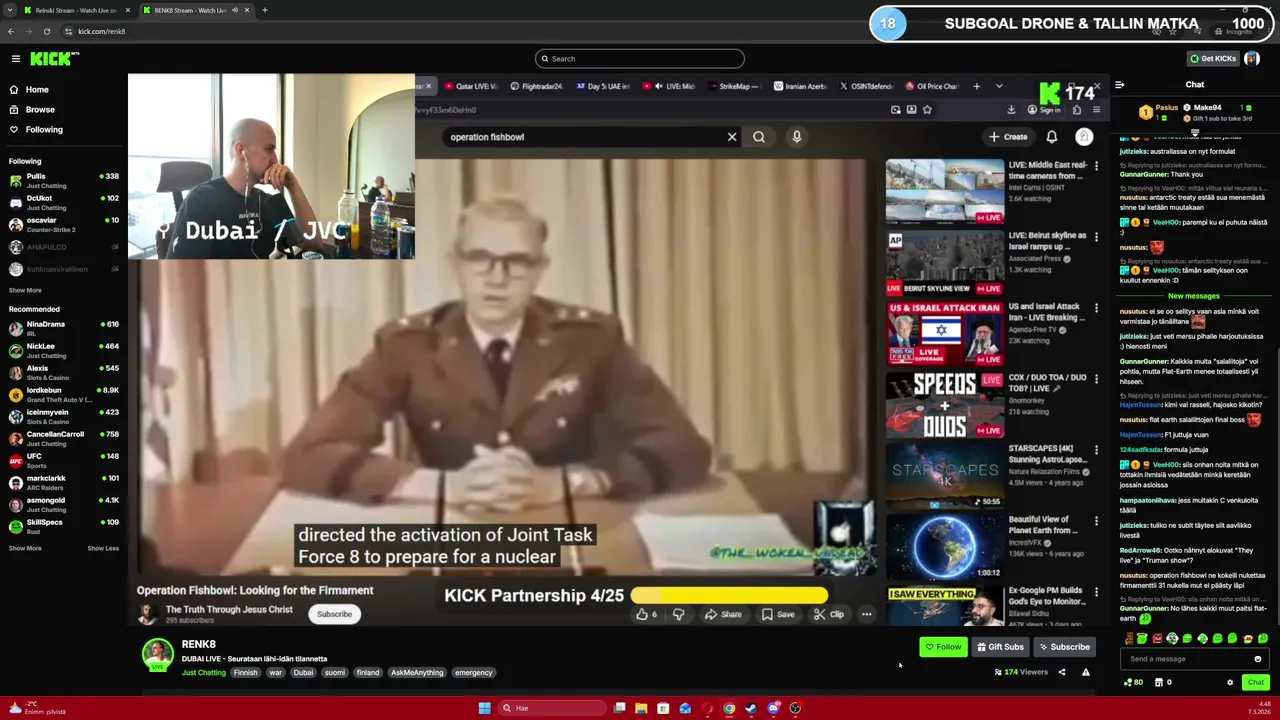Activate YouTube voice search microphone

click(x=797, y=137)
